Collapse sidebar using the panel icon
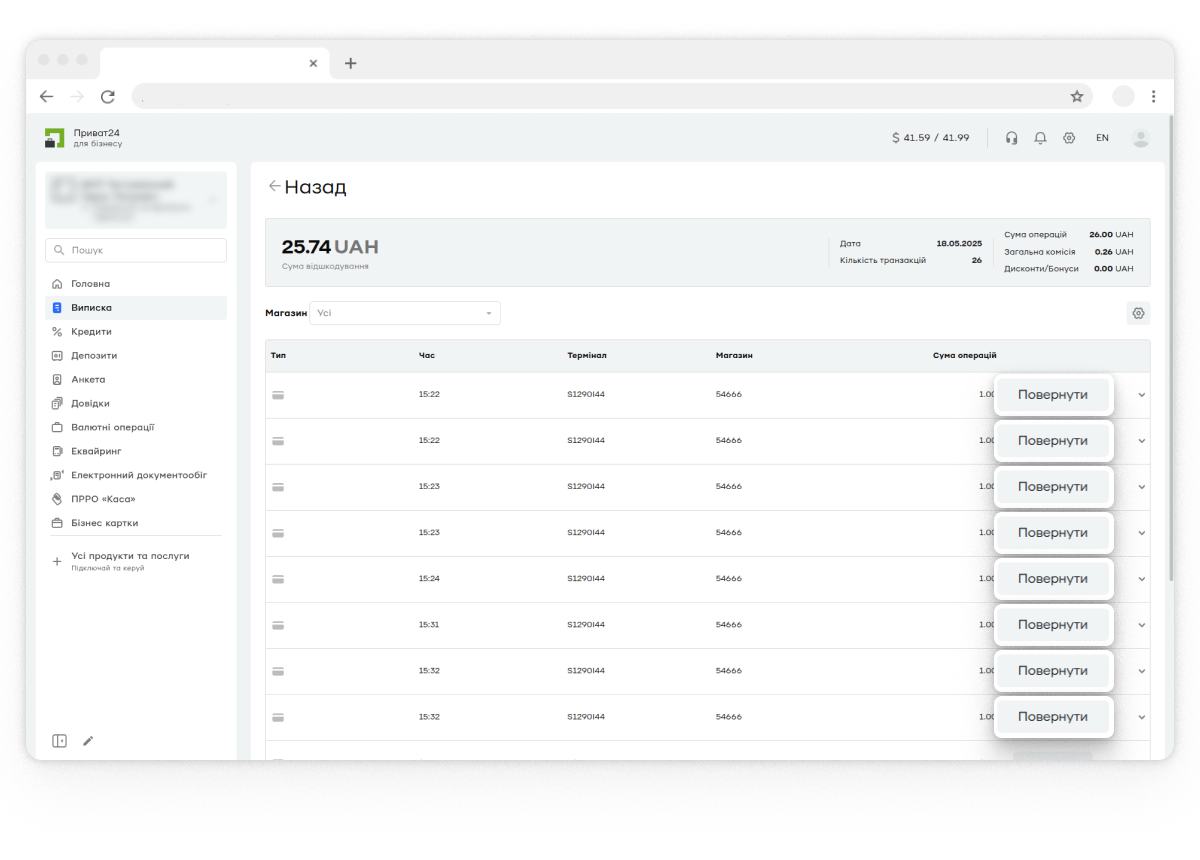Viewport: 1200px width, 860px height. (59, 741)
